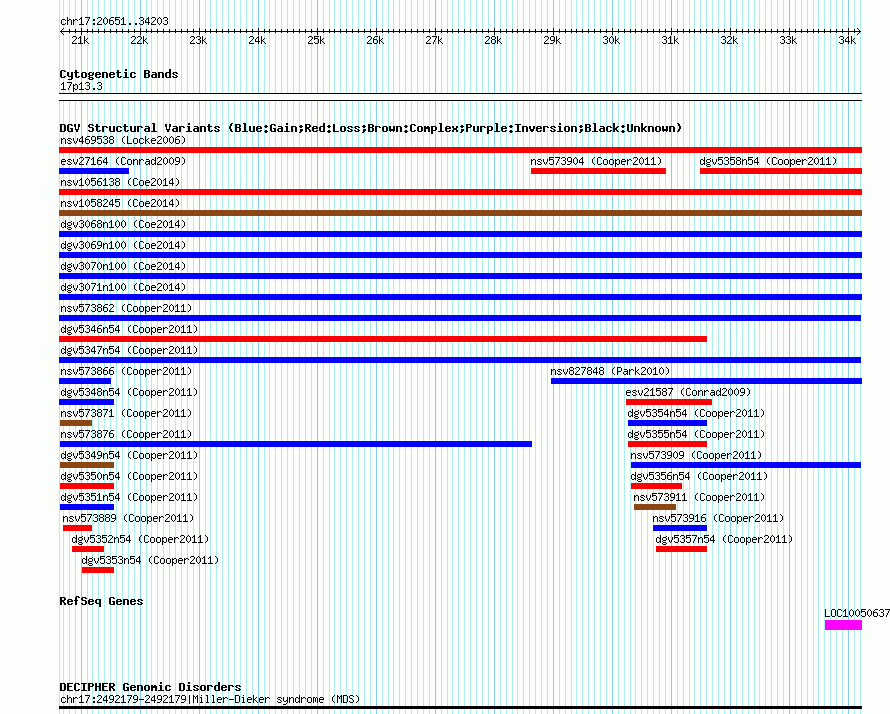Select the dgv5357n54 (Cooper2011) label
Screen dimensions: 890x714
tap(724, 539)
